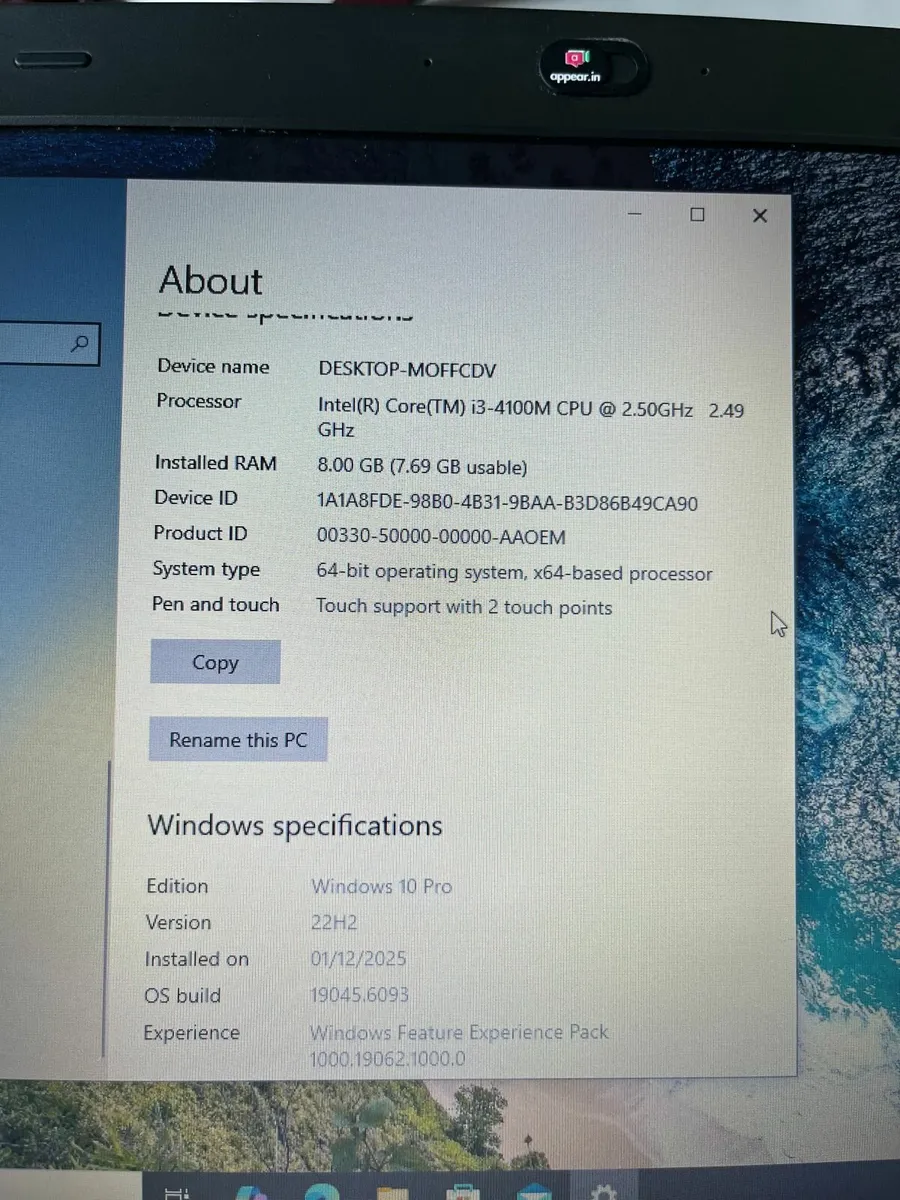Click the About page heading
The height and width of the screenshot is (1200, 900).
[x=210, y=281]
